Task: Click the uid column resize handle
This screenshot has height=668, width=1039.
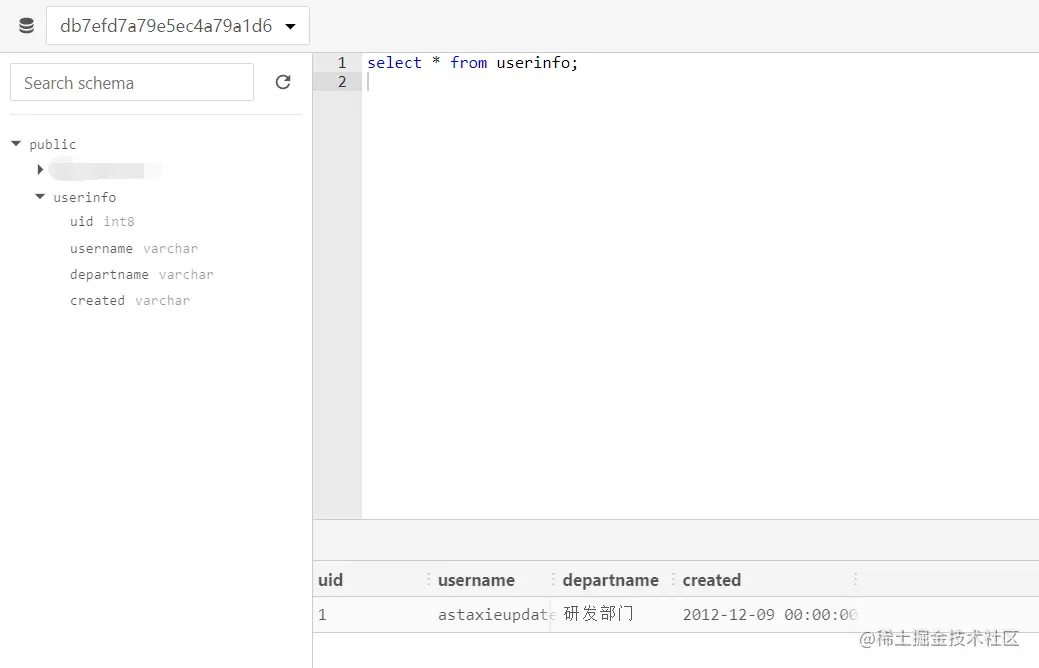Action: point(429,580)
